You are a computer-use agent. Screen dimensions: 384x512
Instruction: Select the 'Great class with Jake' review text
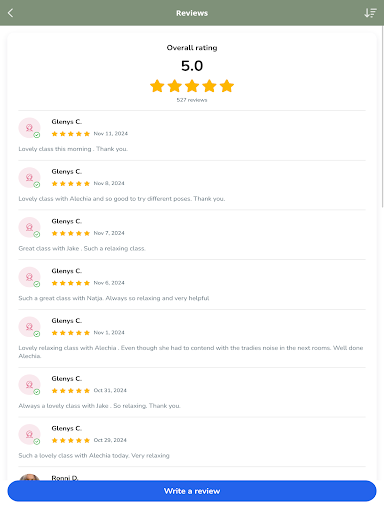[x=82, y=248]
